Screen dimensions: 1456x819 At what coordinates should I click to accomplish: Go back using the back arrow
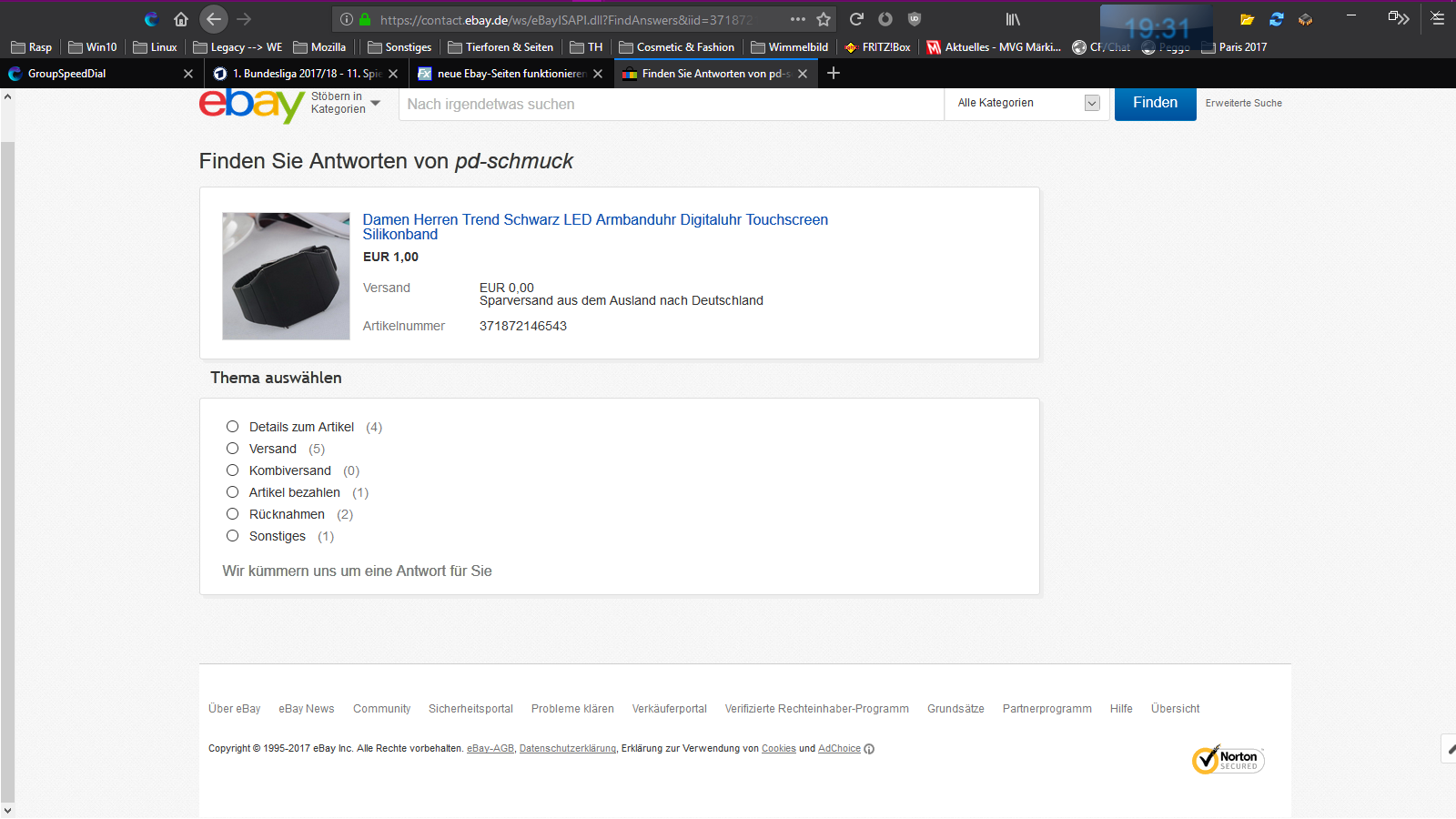click(x=213, y=19)
